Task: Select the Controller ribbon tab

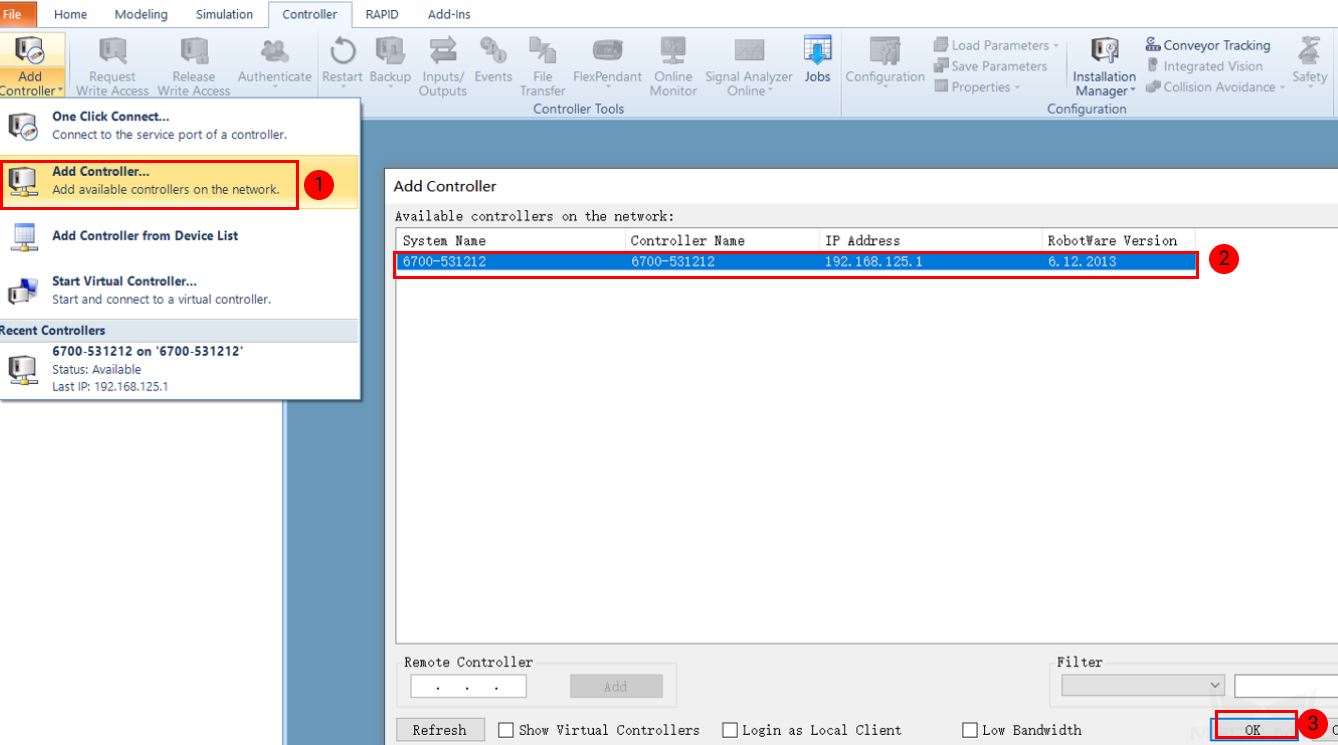Action: click(x=310, y=14)
